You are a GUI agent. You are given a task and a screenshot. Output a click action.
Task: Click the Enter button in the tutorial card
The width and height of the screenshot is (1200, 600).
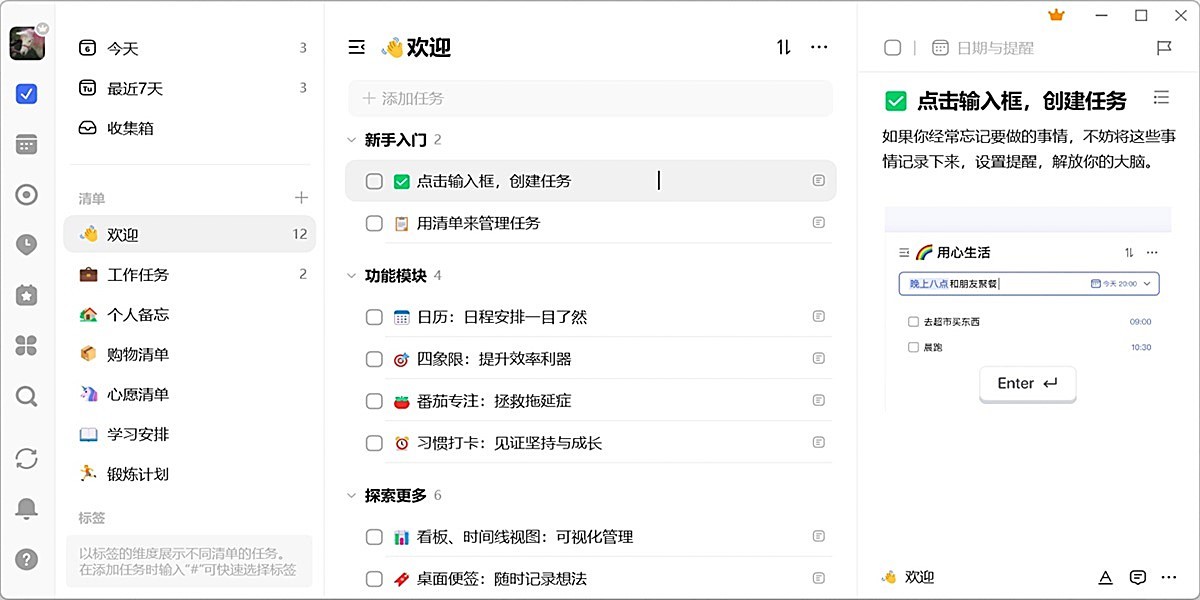(1027, 383)
